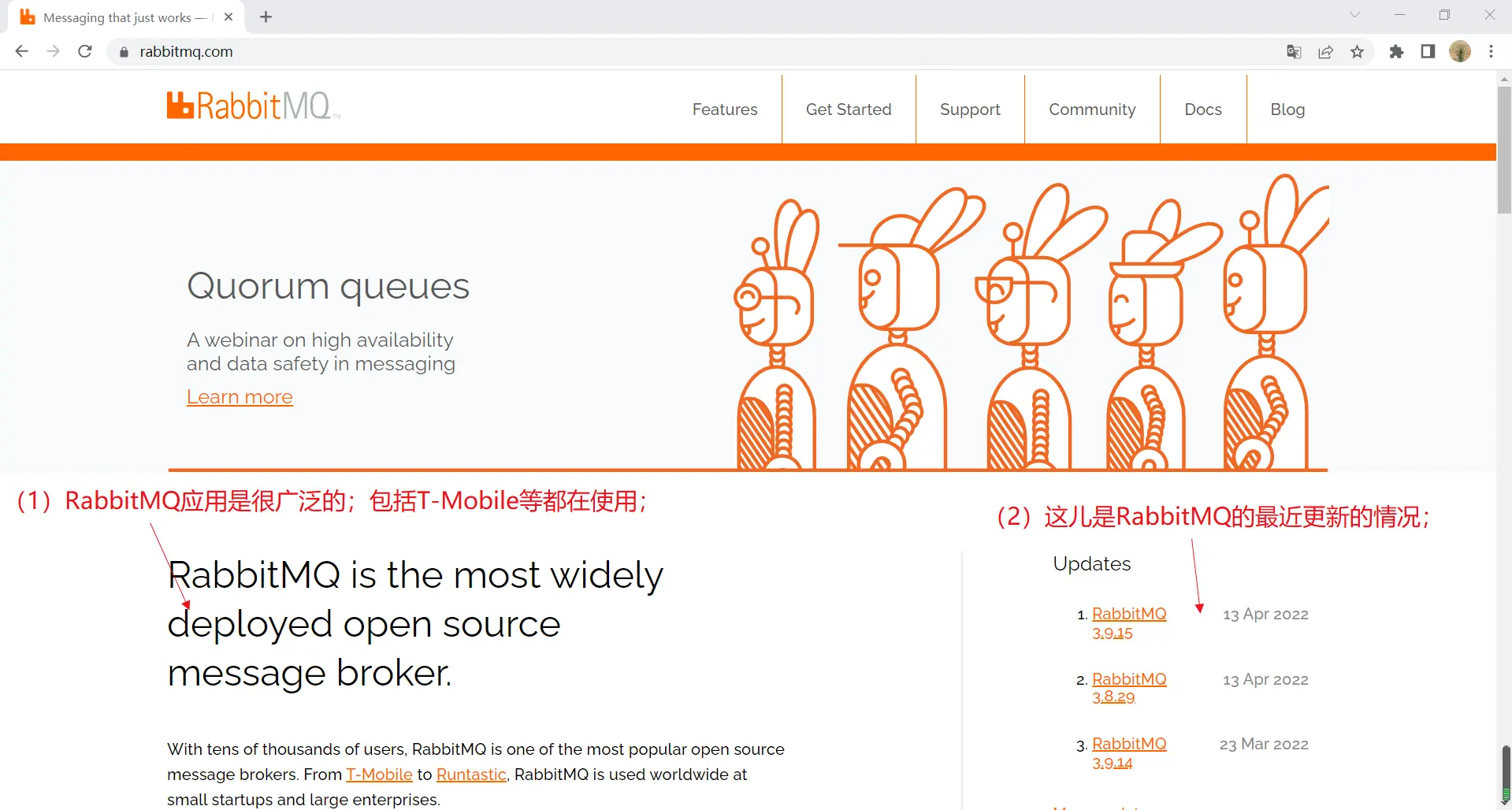Open the Get Started menu item
The width and height of the screenshot is (1512, 810).
click(849, 110)
